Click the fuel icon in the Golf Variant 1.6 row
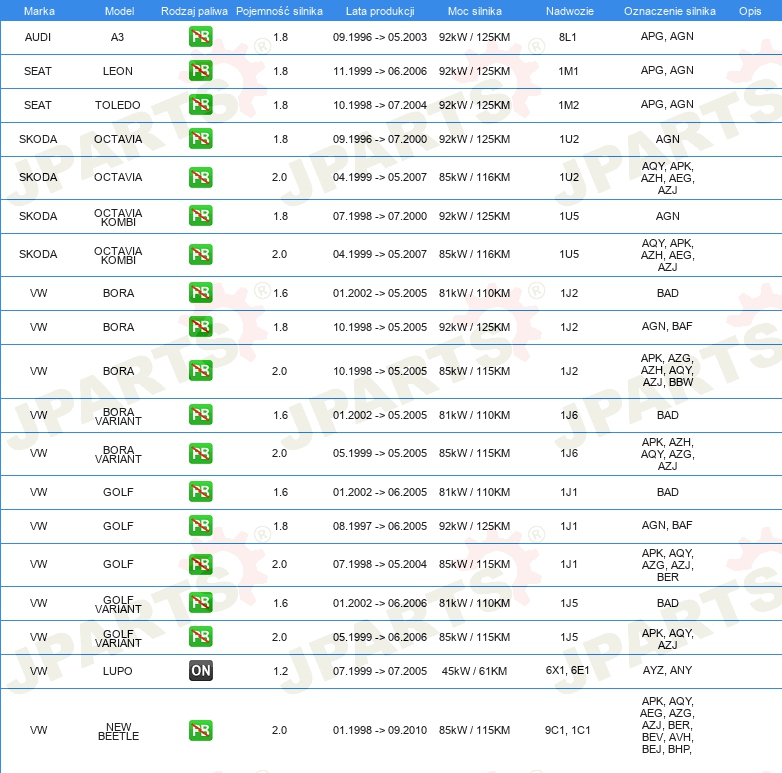 coord(200,603)
